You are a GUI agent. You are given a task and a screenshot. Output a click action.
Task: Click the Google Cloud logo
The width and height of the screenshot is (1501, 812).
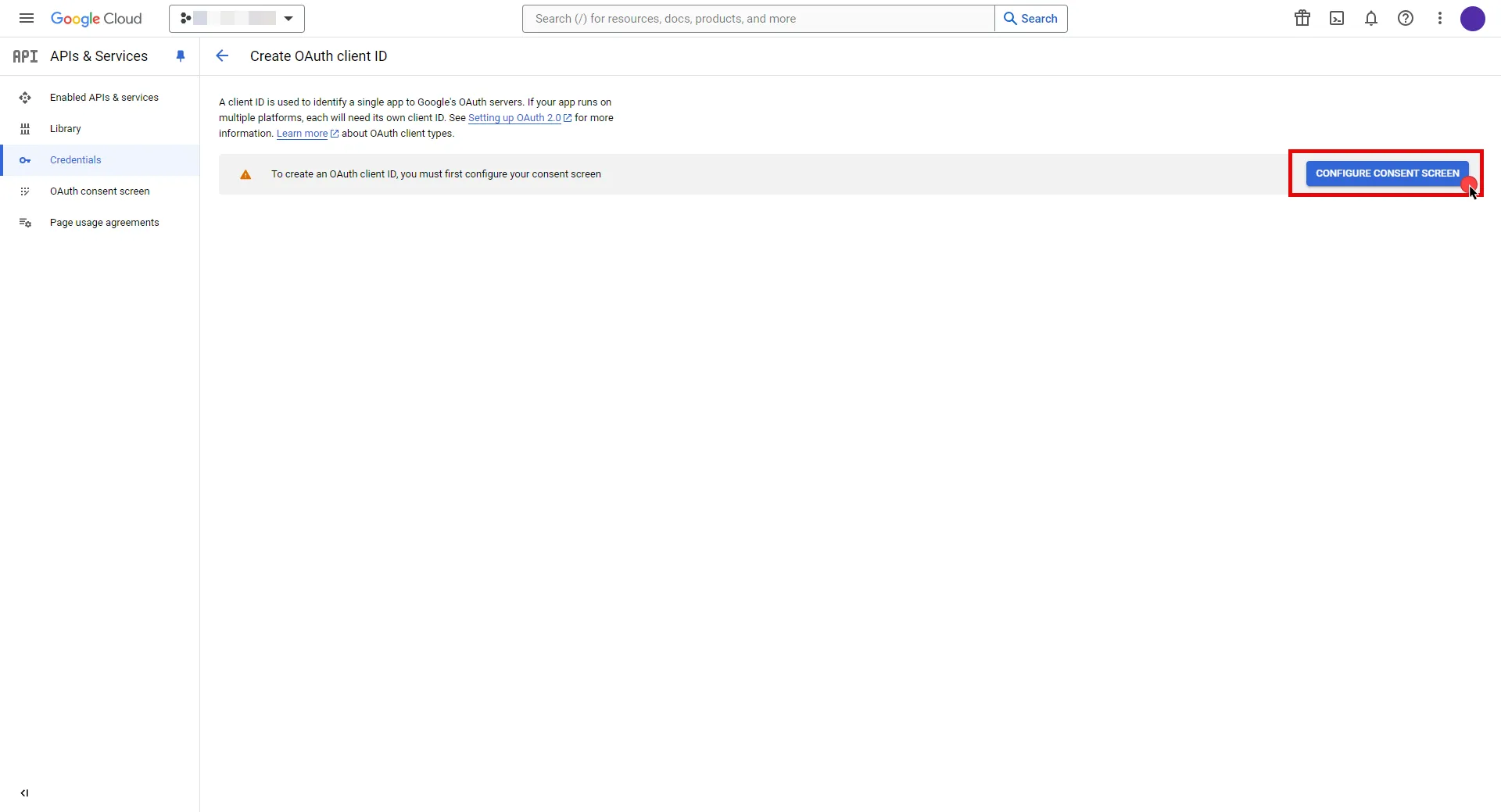pyautogui.click(x=96, y=18)
